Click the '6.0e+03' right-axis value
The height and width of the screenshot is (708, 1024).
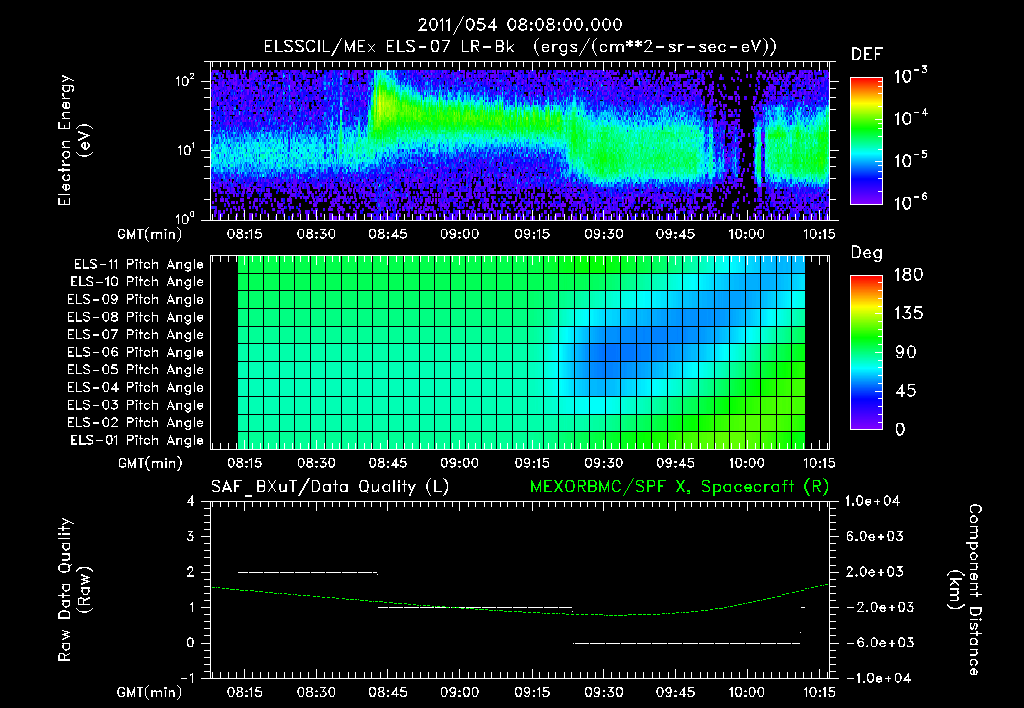[x=874, y=536]
